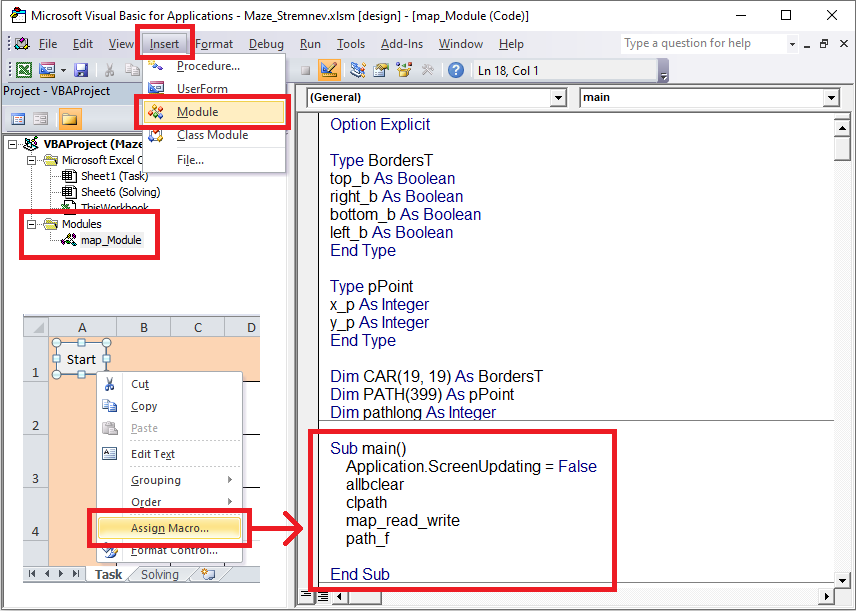Image resolution: width=856 pixels, height=611 pixels.
Task: Click the View Object icon in the Project pane
Action: 41,118
